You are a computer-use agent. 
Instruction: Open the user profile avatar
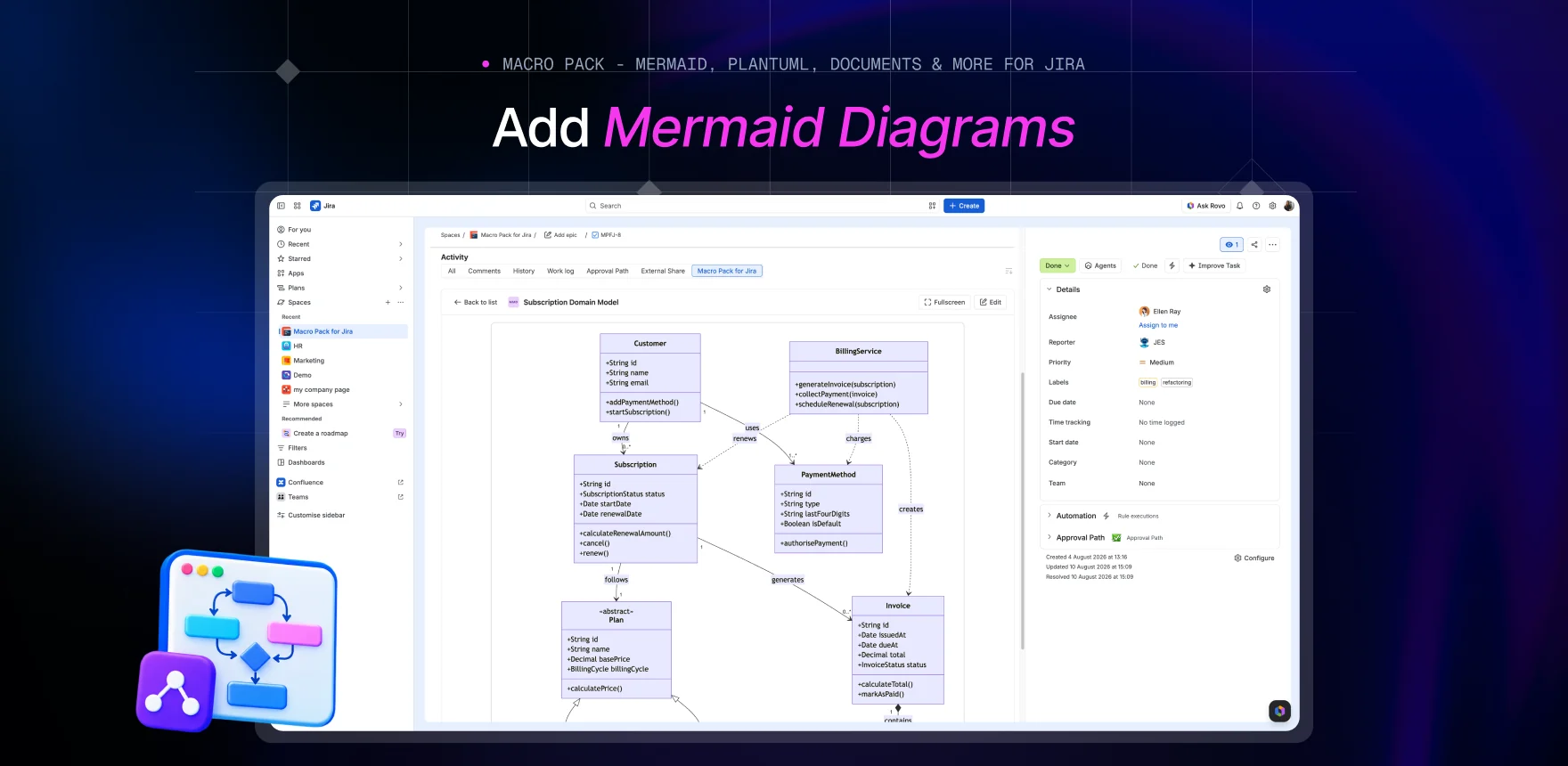(x=1288, y=206)
